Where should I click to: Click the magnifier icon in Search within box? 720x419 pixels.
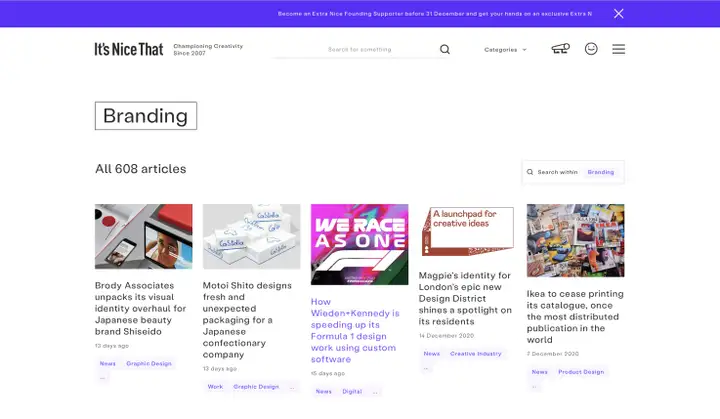pyautogui.click(x=530, y=172)
